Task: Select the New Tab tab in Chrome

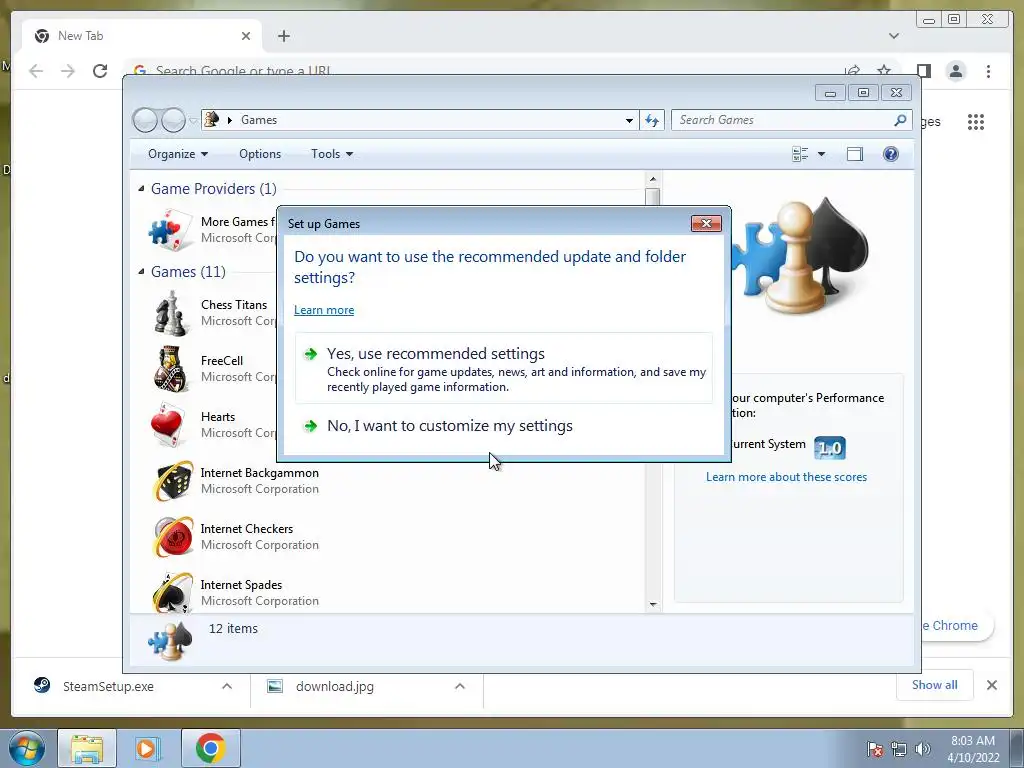Action: [142, 36]
